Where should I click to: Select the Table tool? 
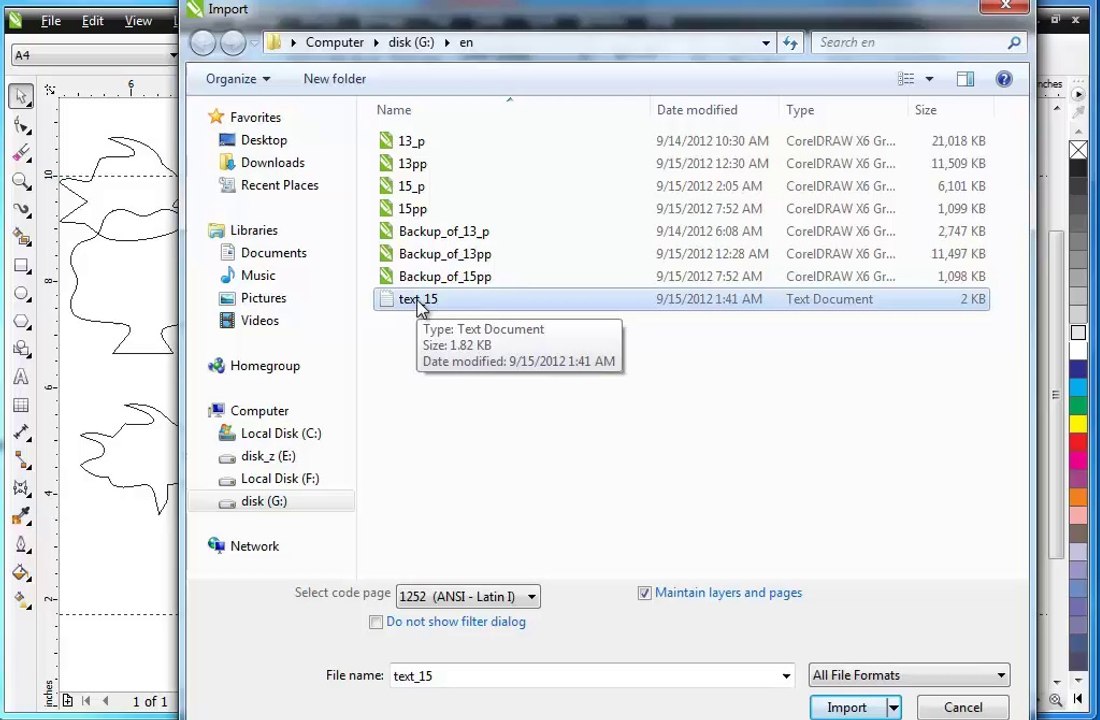pyautogui.click(x=21, y=405)
